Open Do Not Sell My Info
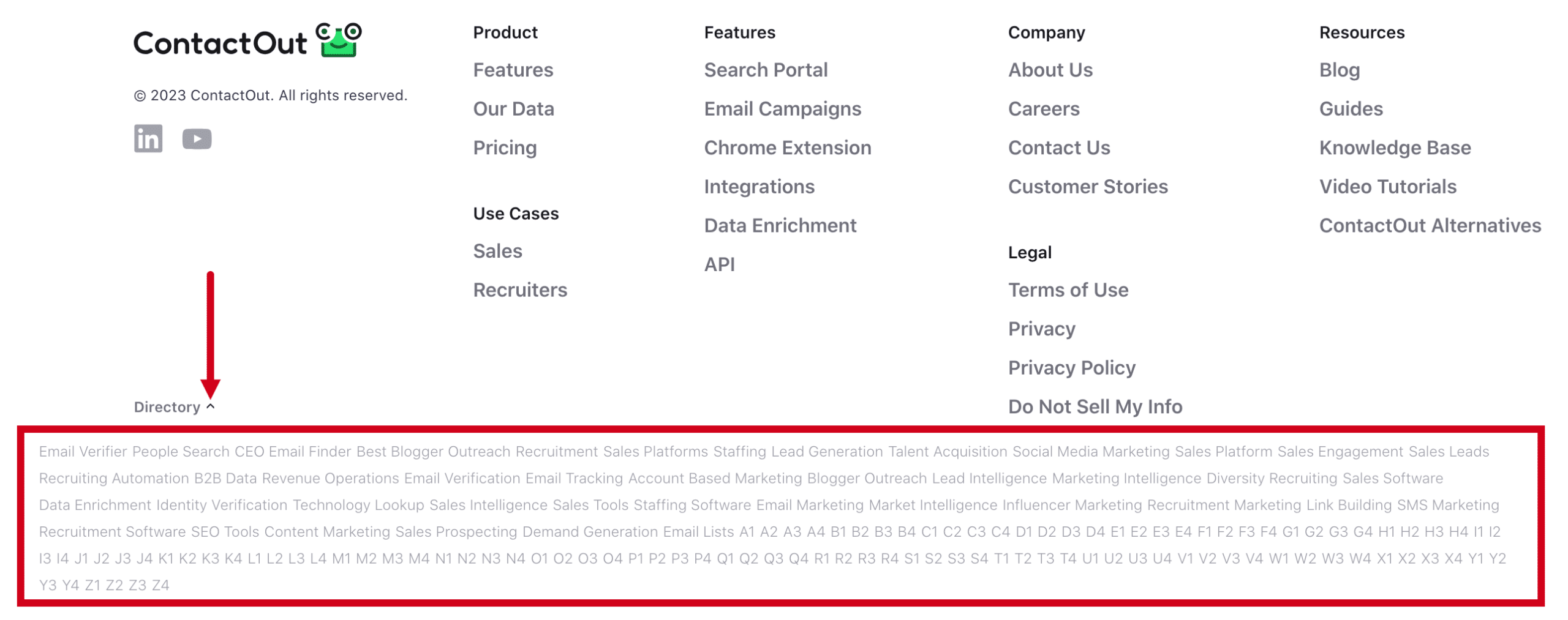1568x620 pixels. pyautogui.click(x=1095, y=407)
